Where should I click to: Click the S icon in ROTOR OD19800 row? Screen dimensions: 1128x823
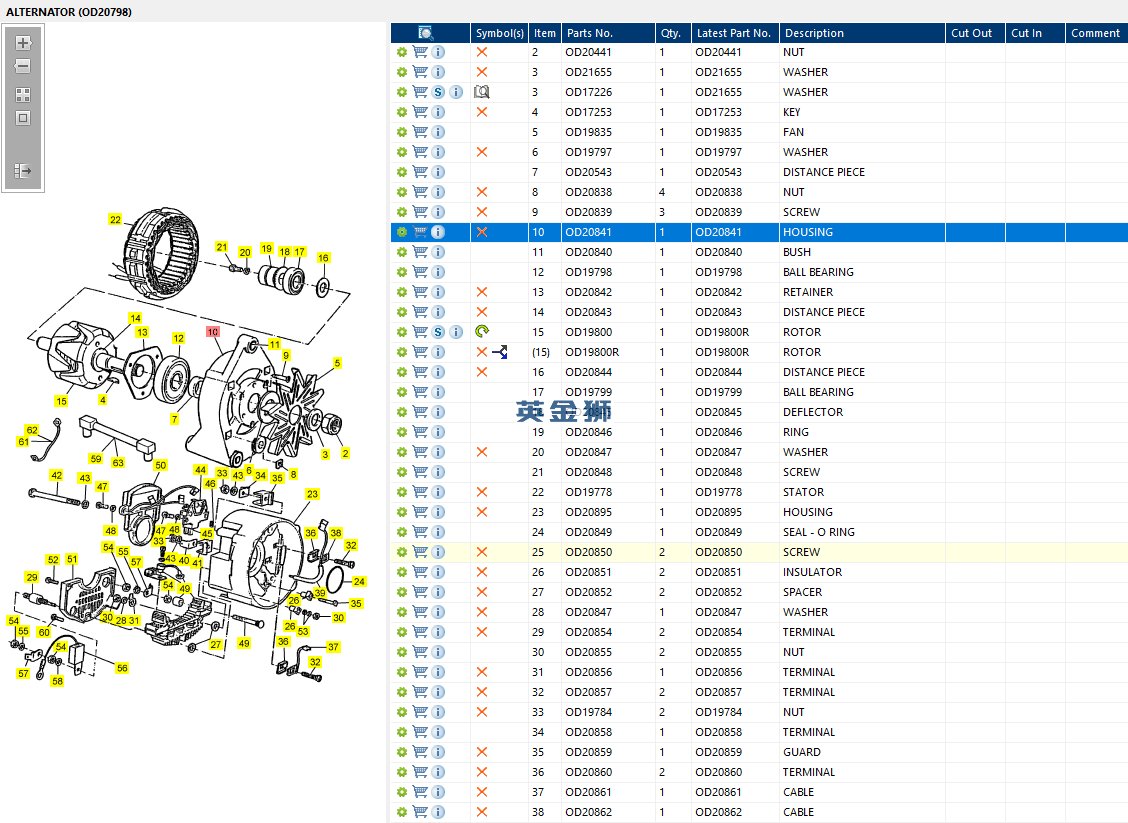tap(438, 332)
